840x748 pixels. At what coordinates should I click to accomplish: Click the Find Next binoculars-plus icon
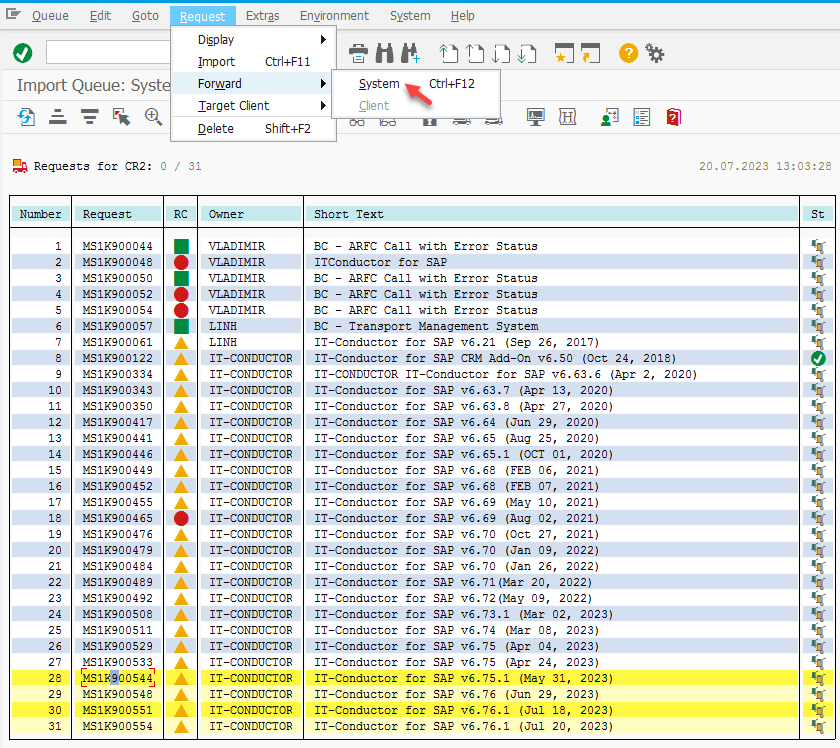coord(410,53)
